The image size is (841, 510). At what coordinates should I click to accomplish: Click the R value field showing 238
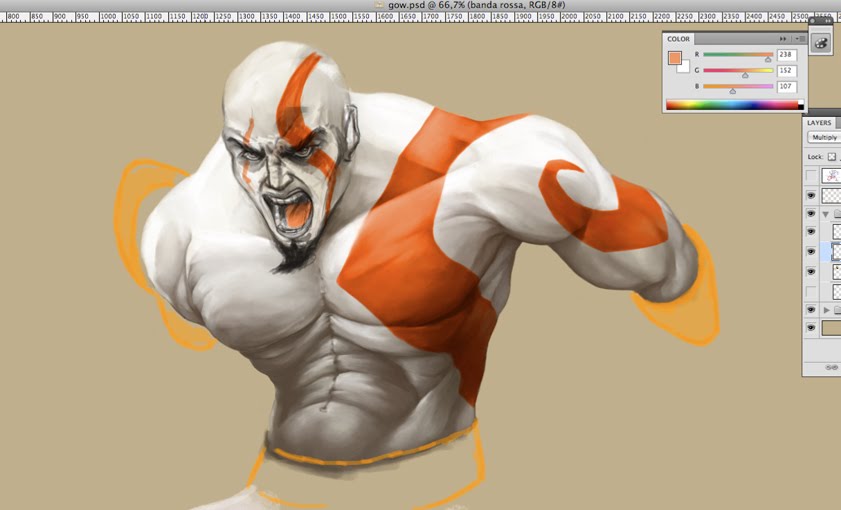tap(787, 55)
